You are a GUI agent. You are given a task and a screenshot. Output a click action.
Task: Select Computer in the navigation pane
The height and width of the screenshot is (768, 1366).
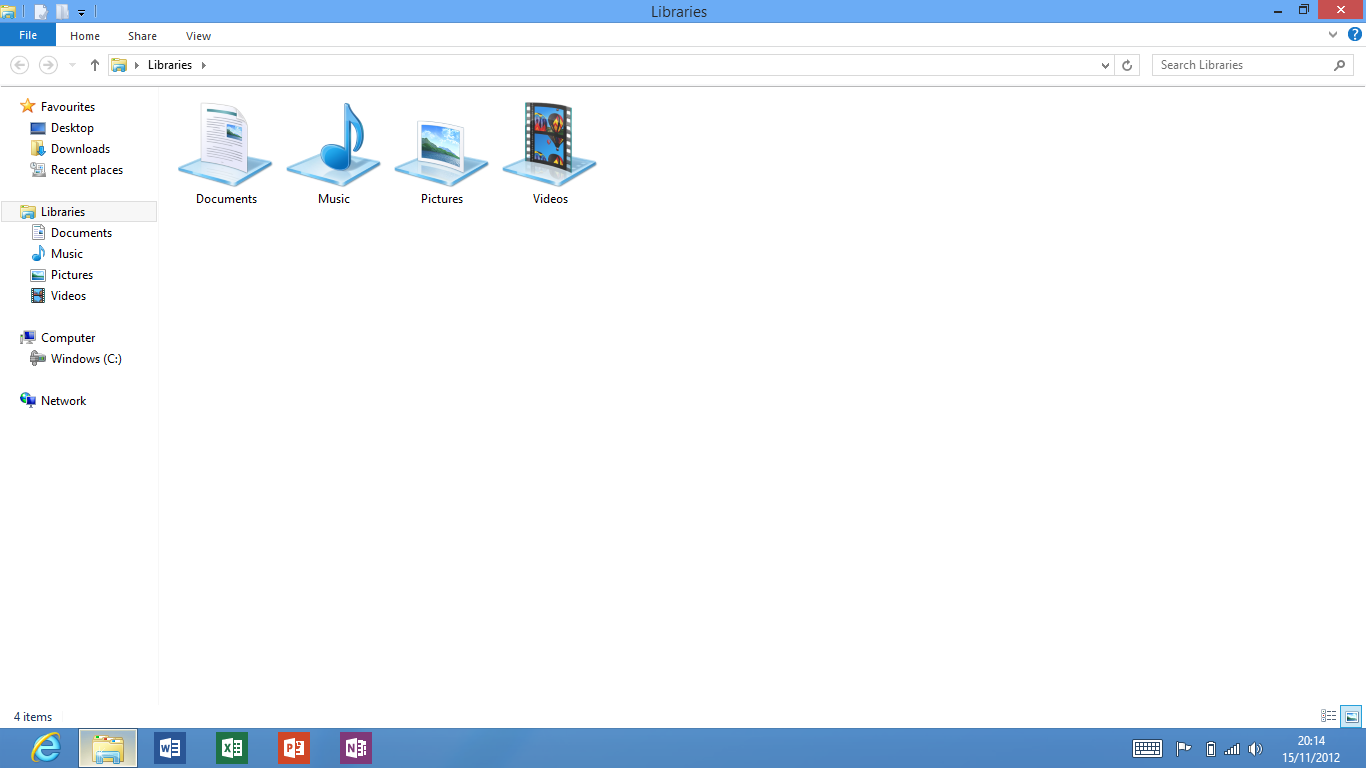coord(68,338)
